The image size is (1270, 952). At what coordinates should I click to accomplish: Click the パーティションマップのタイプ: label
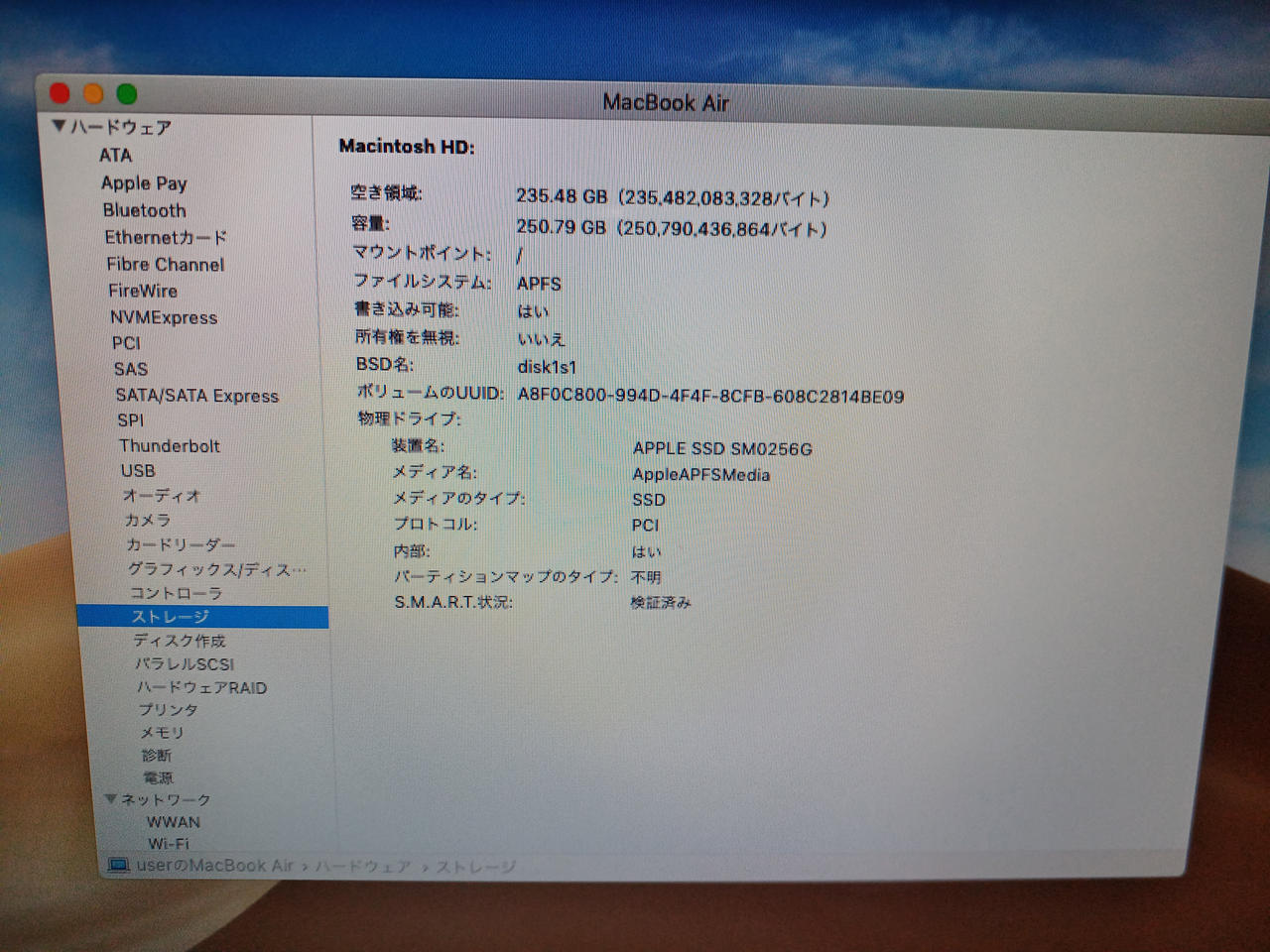click(x=506, y=576)
